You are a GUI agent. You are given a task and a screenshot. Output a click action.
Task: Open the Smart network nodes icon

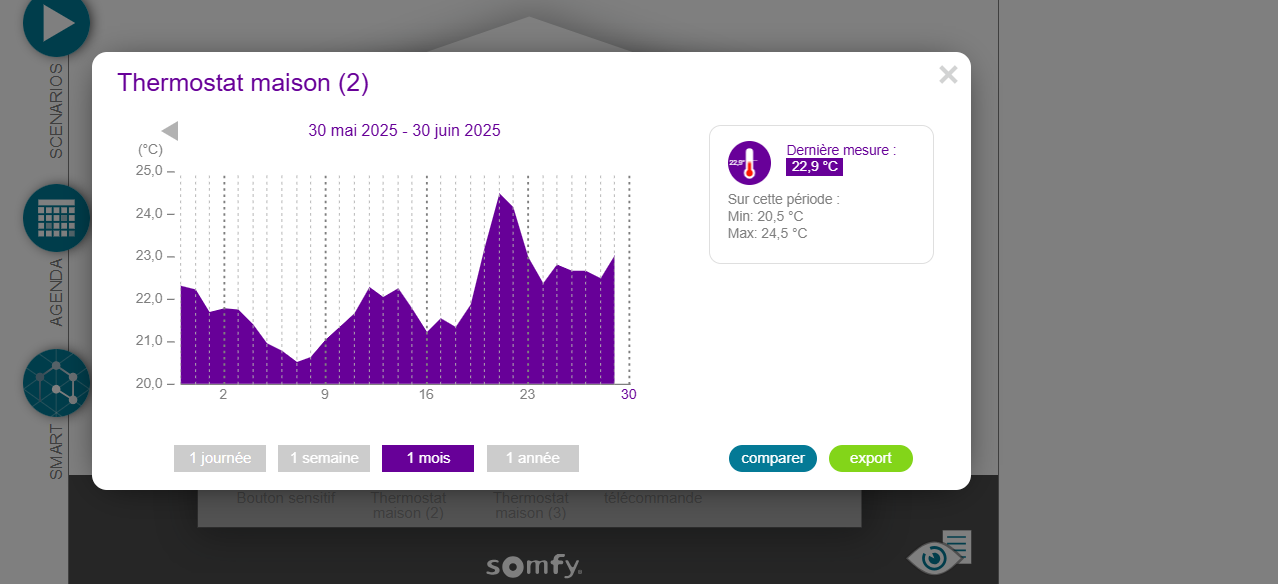click(56, 383)
